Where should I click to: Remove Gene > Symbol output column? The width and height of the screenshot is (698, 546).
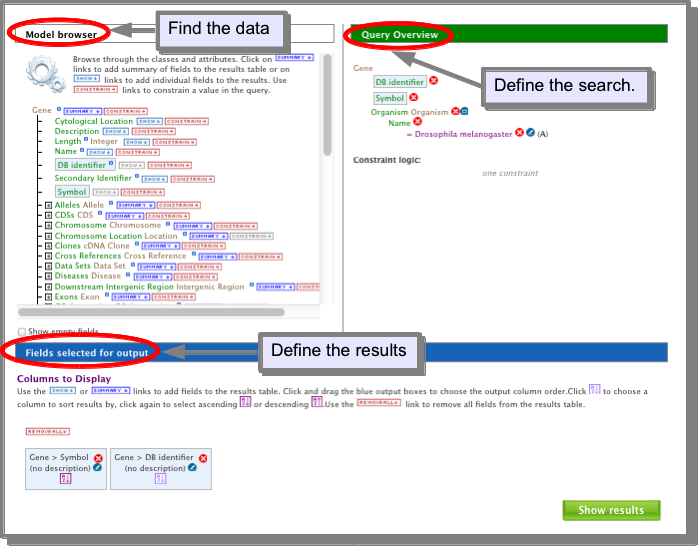tap(98, 458)
